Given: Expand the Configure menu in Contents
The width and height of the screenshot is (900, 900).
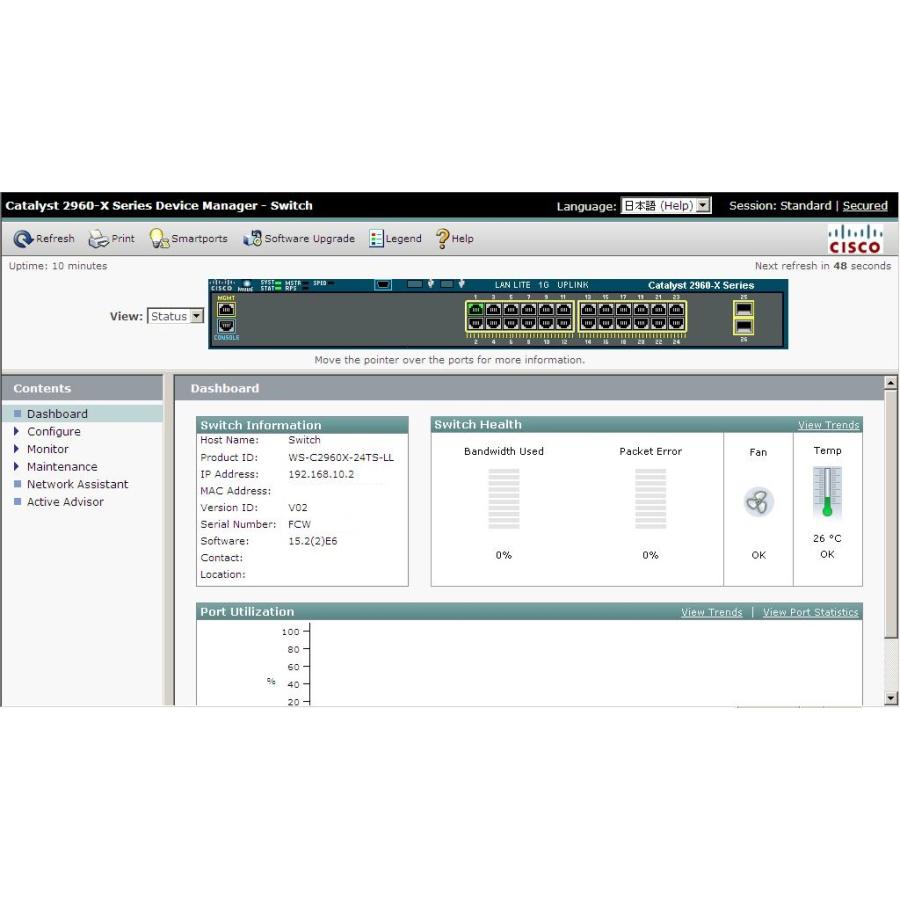Looking at the screenshot, I should [x=53, y=432].
